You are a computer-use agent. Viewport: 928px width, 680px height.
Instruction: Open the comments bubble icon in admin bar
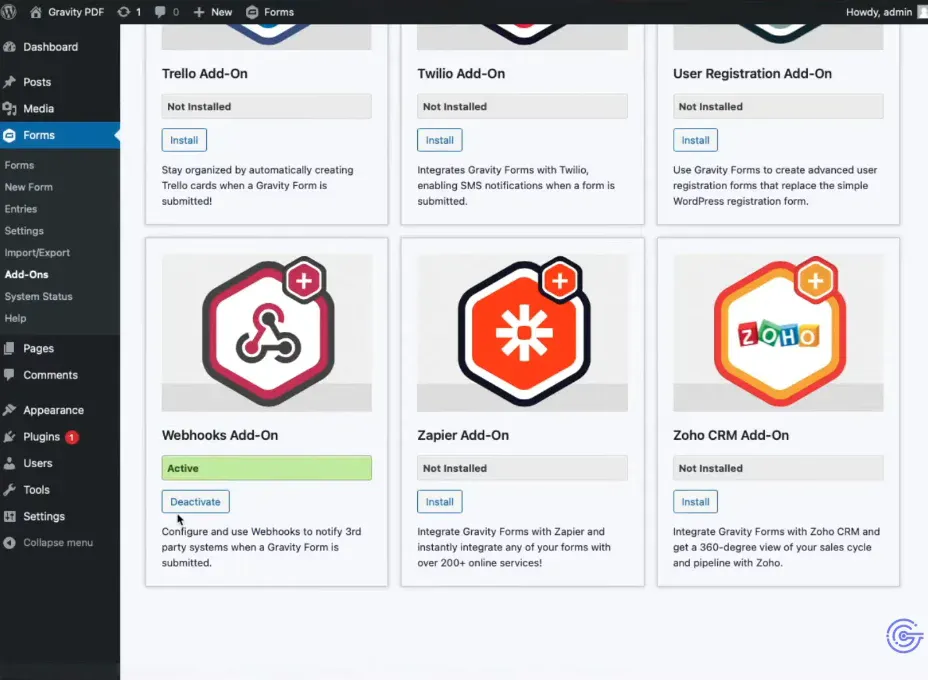pyautogui.click(x=167, y=12)
